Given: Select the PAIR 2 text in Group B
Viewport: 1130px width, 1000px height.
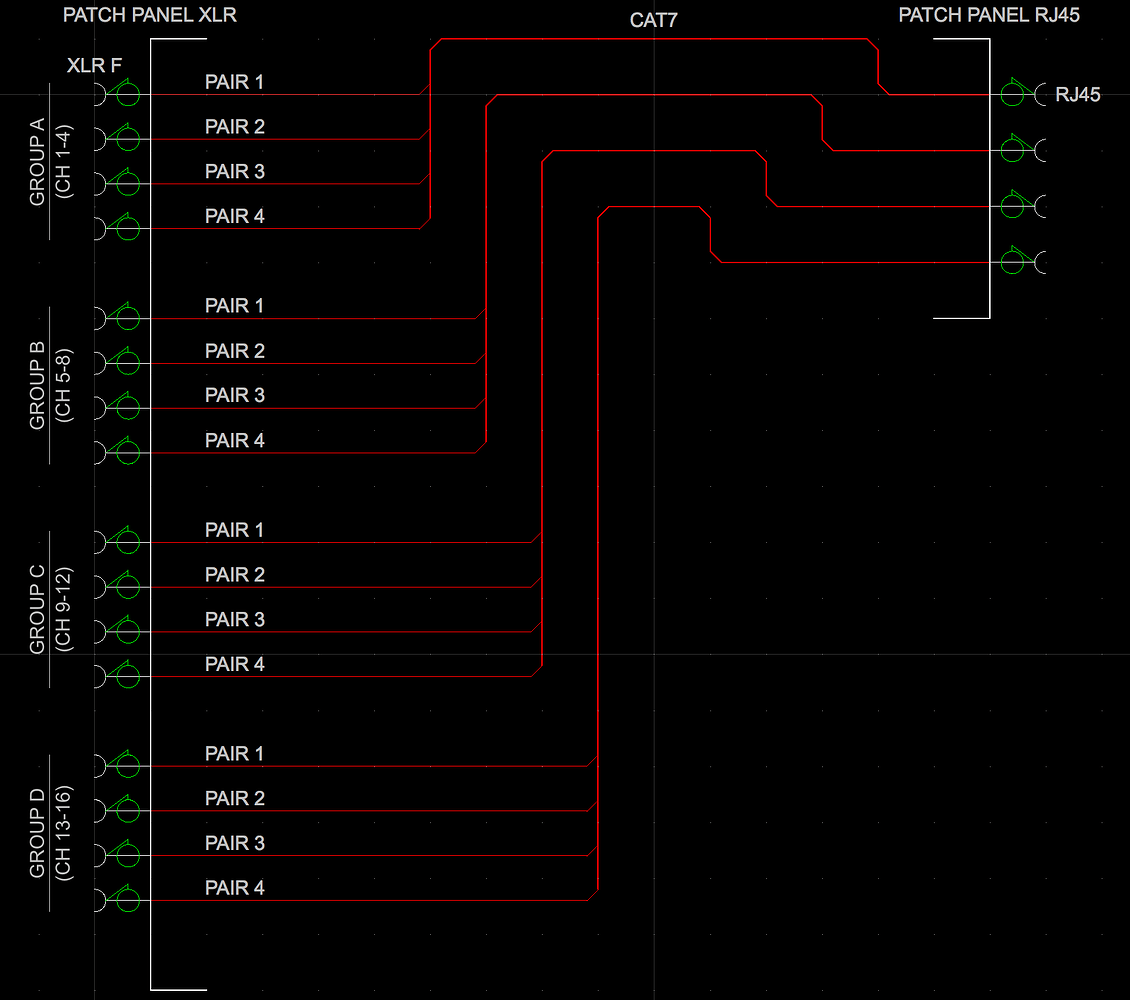Looking at the screenshot, I should [234, 351].
